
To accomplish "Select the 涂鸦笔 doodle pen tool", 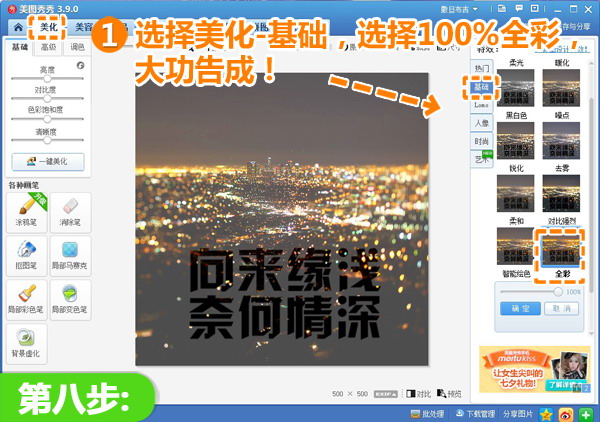I will pyautogui.click(x=27, y=213).
